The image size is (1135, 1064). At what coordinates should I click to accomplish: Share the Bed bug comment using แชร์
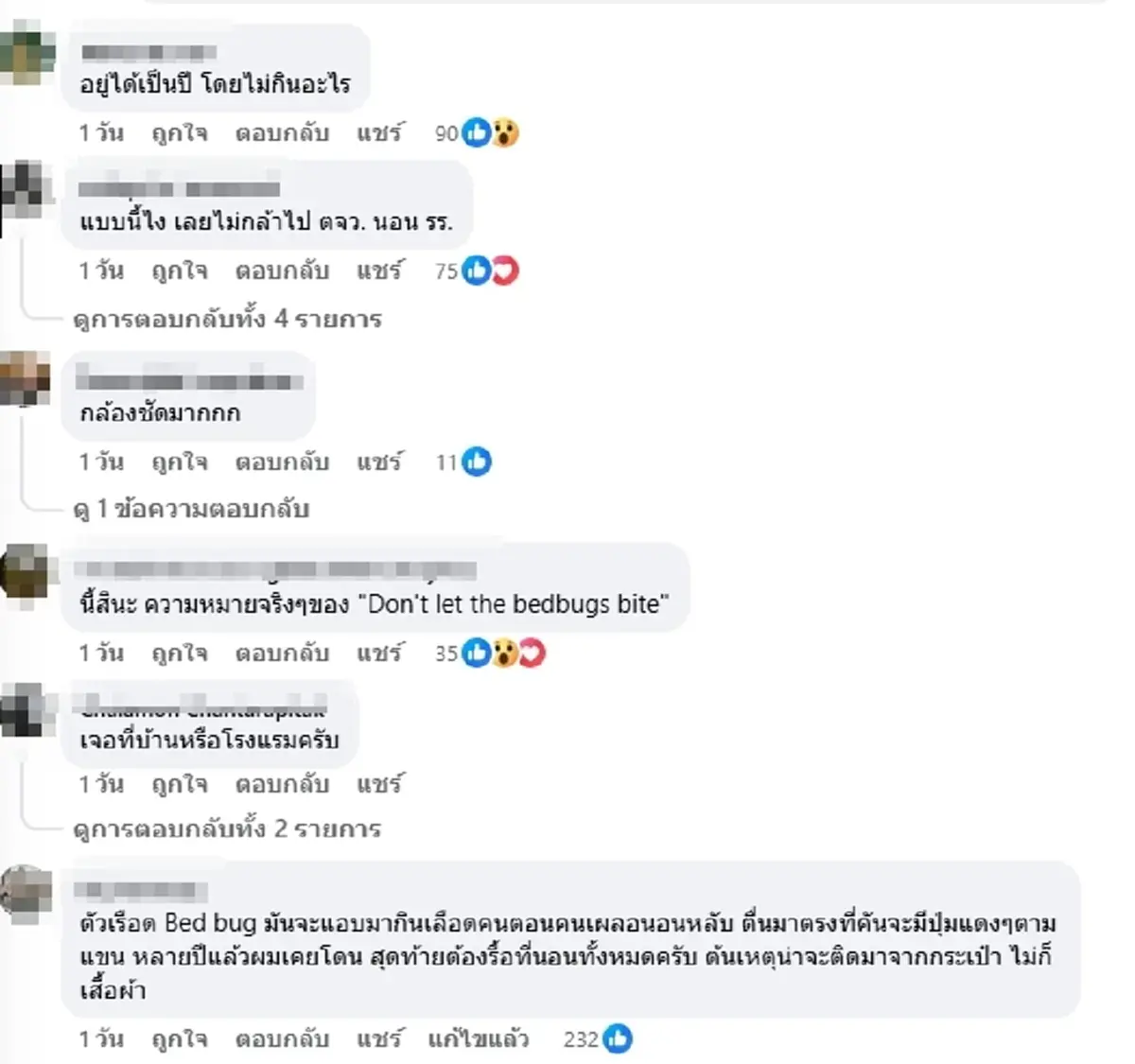[378, 1039]
